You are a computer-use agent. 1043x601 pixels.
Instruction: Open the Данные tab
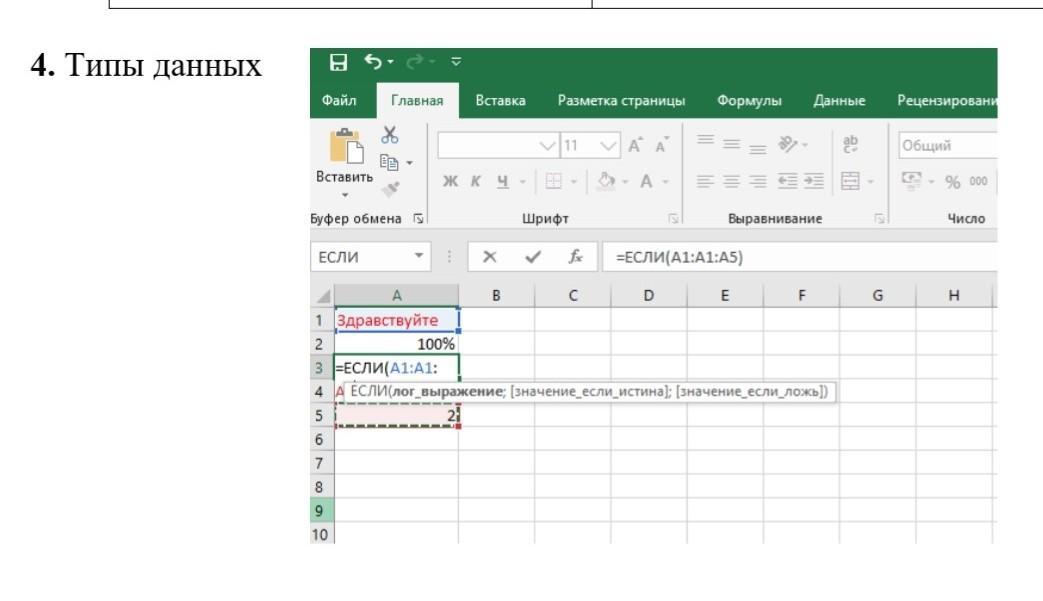click(x=839, y=100)
